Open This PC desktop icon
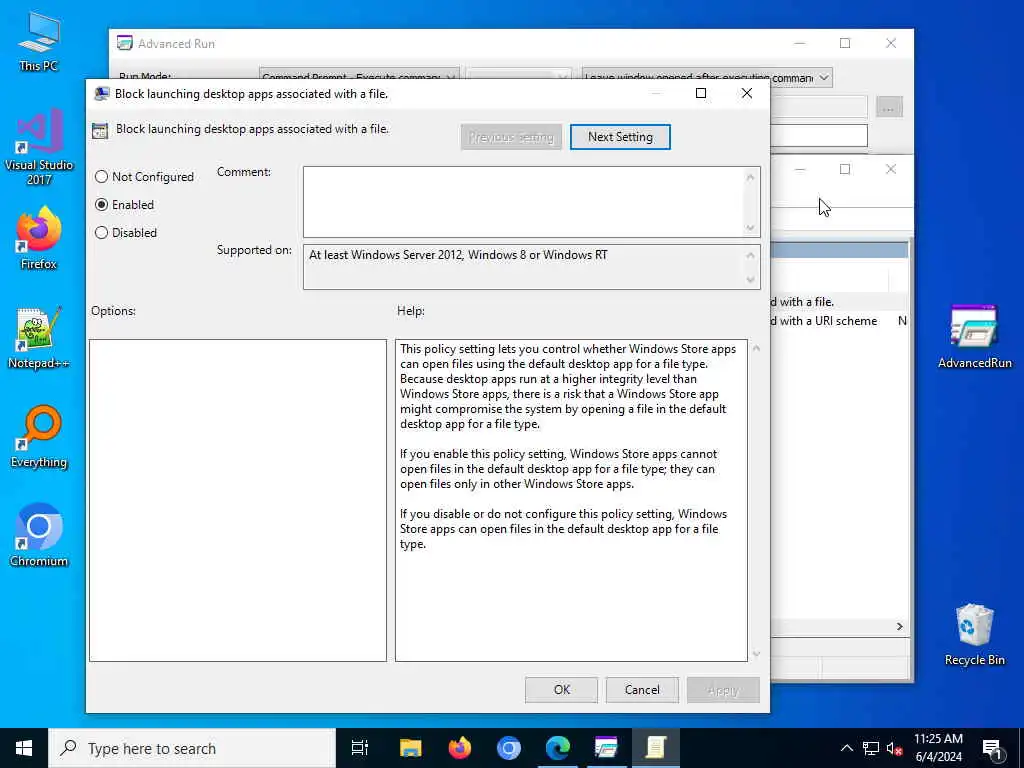 tap(39, 40)
